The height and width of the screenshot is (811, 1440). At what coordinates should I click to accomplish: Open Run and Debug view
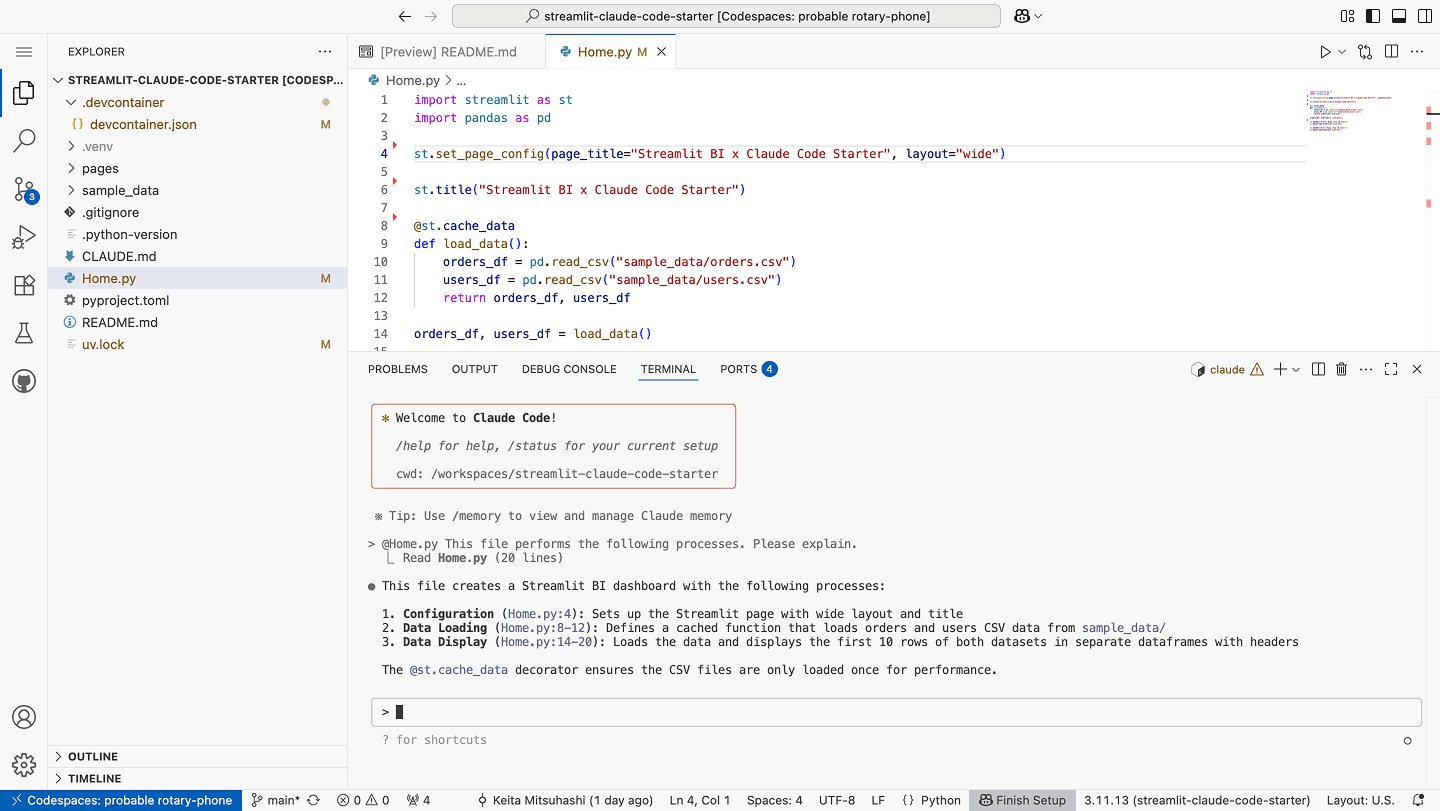[24, 237]
